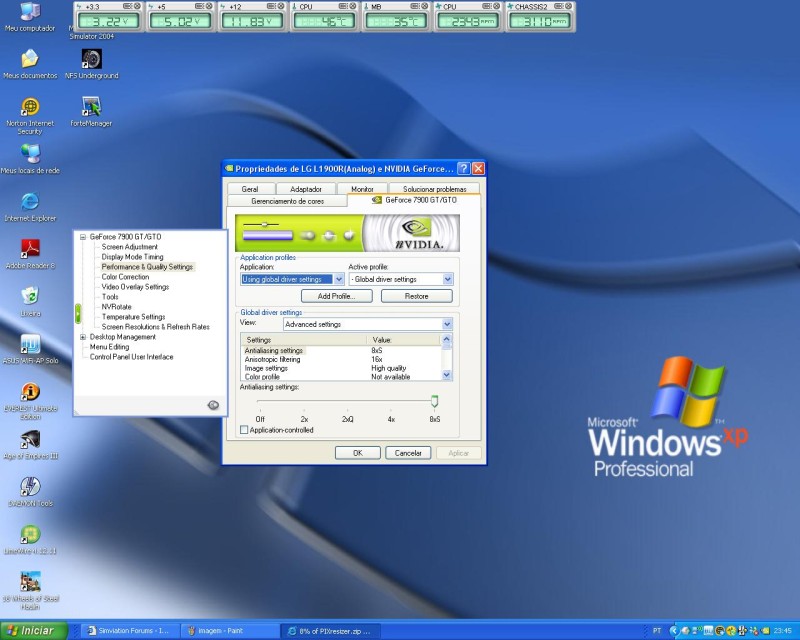Select Temperature Settings in the tree

[x=133, y=317]
